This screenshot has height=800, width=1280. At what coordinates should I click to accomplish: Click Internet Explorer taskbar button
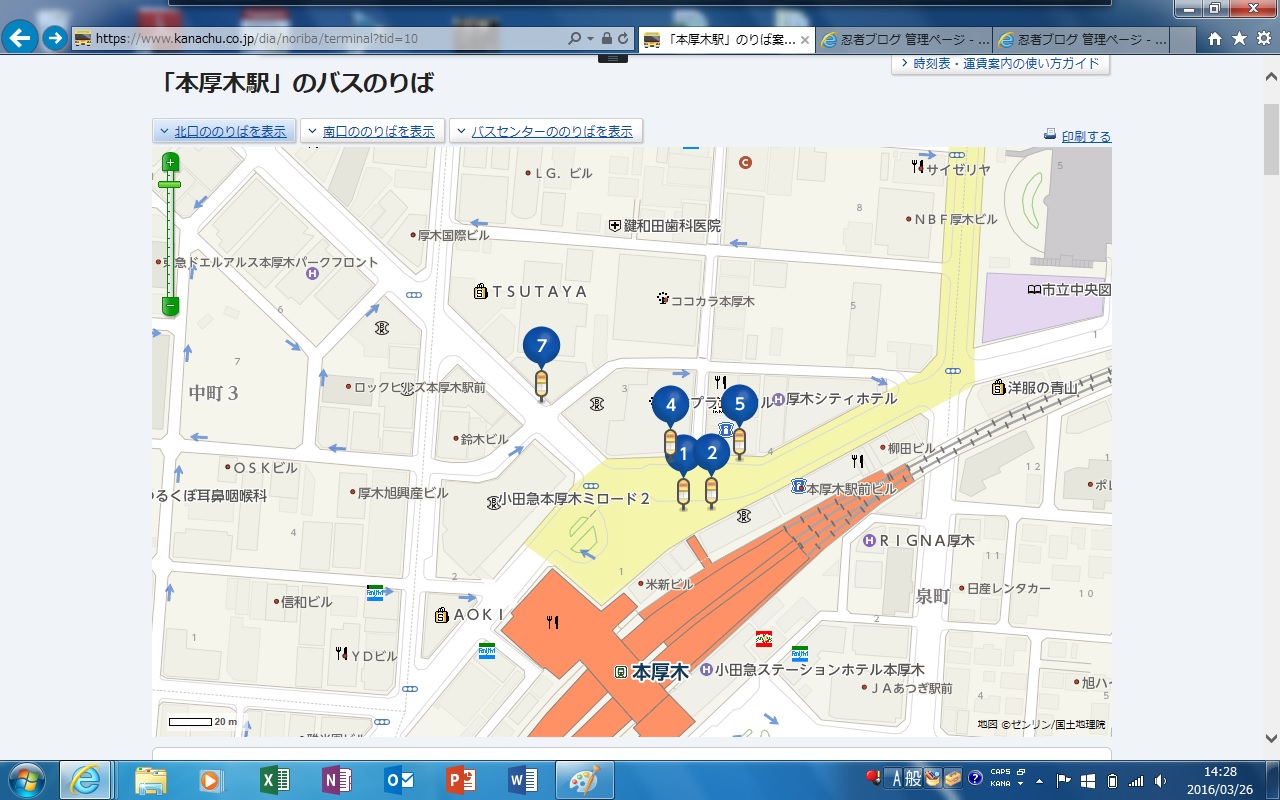click(x=86, y=780)
